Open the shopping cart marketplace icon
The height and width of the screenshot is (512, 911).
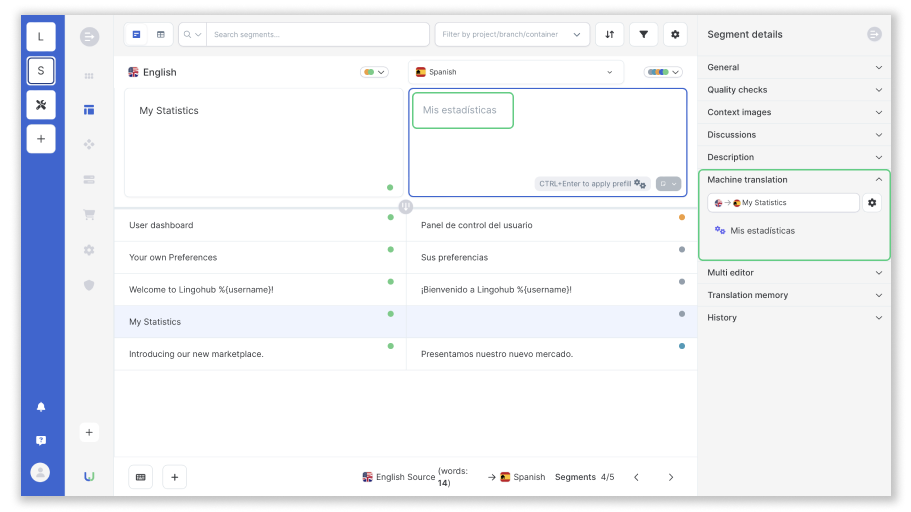pos(89,214)
